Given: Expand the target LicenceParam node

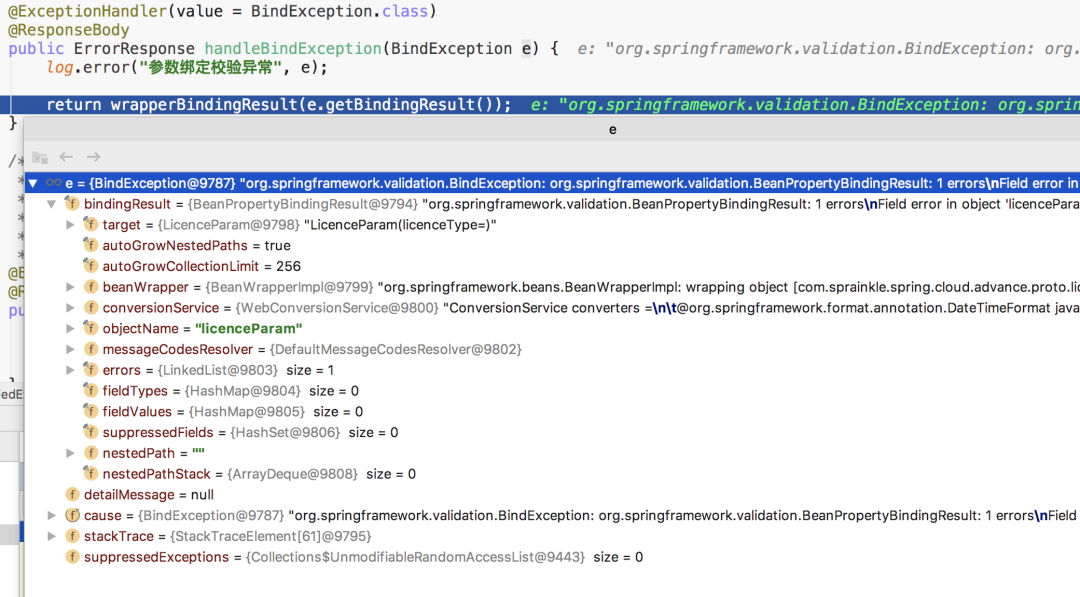Looking at the screenshot, I should [x=70, y=224].
